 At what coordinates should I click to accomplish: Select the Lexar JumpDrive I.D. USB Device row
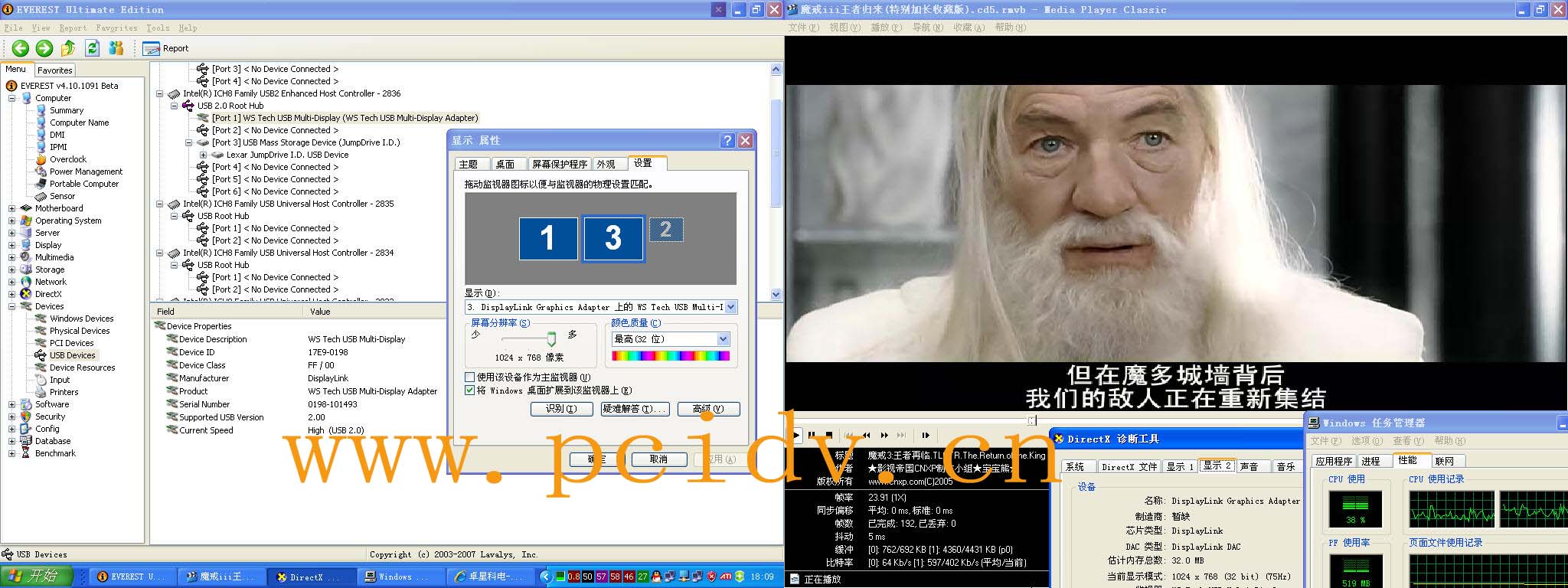(279, 155)
